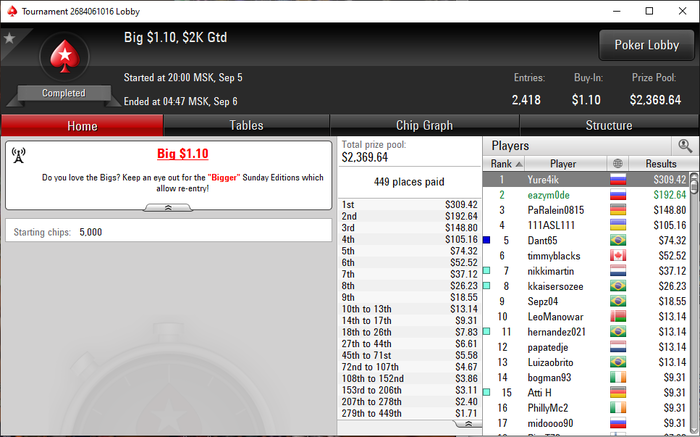Sort players by Rank column
This screenshot has height=437, width=700.
(504, 163)
